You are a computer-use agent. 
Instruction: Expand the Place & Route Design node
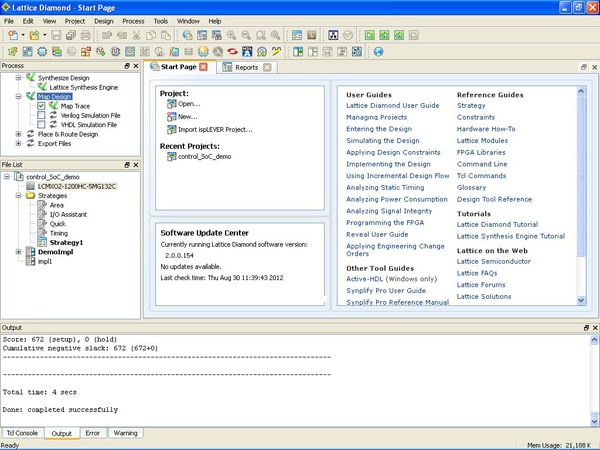click(18, 134)
